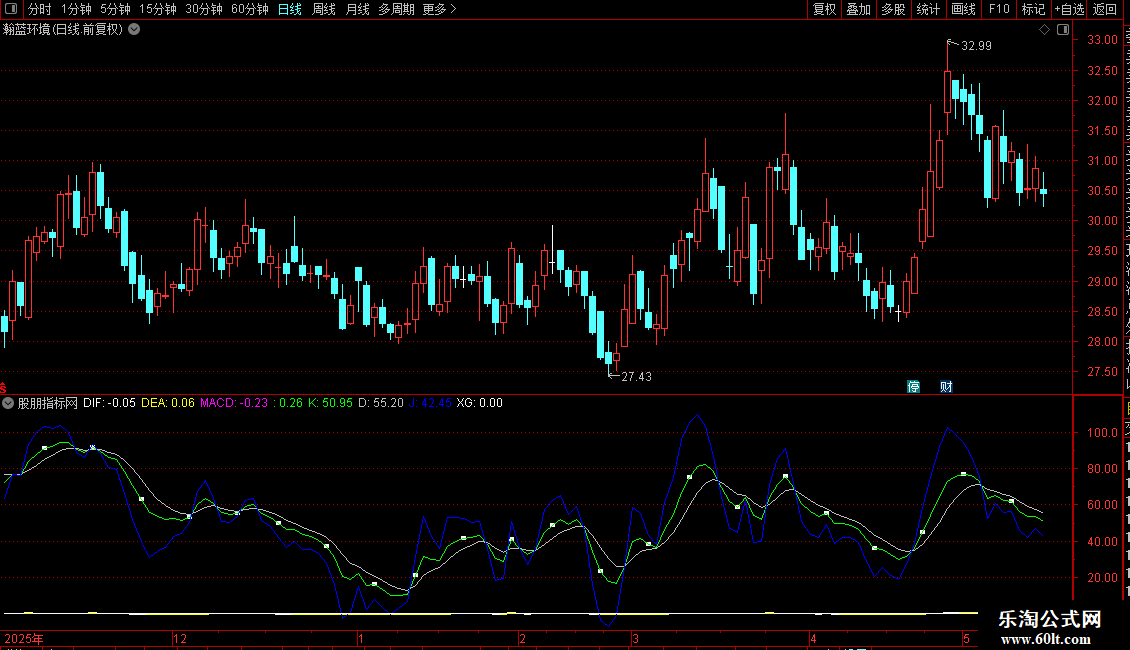
Task: Select the 15分钟 period tab
Action: 158,9
